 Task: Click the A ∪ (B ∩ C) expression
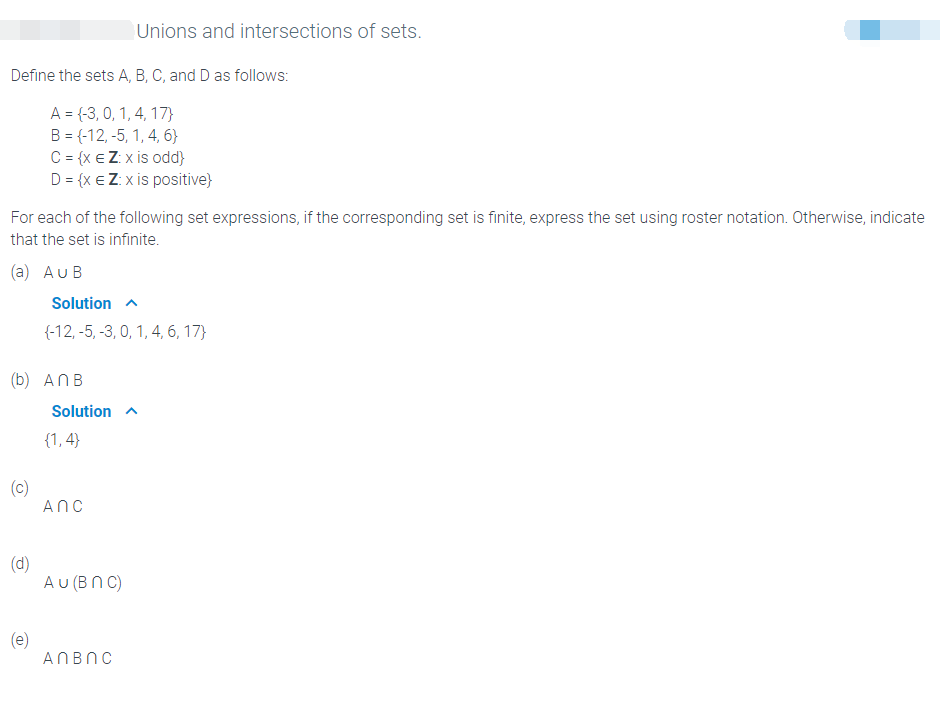pyautogui.click(x=81, y=582)
